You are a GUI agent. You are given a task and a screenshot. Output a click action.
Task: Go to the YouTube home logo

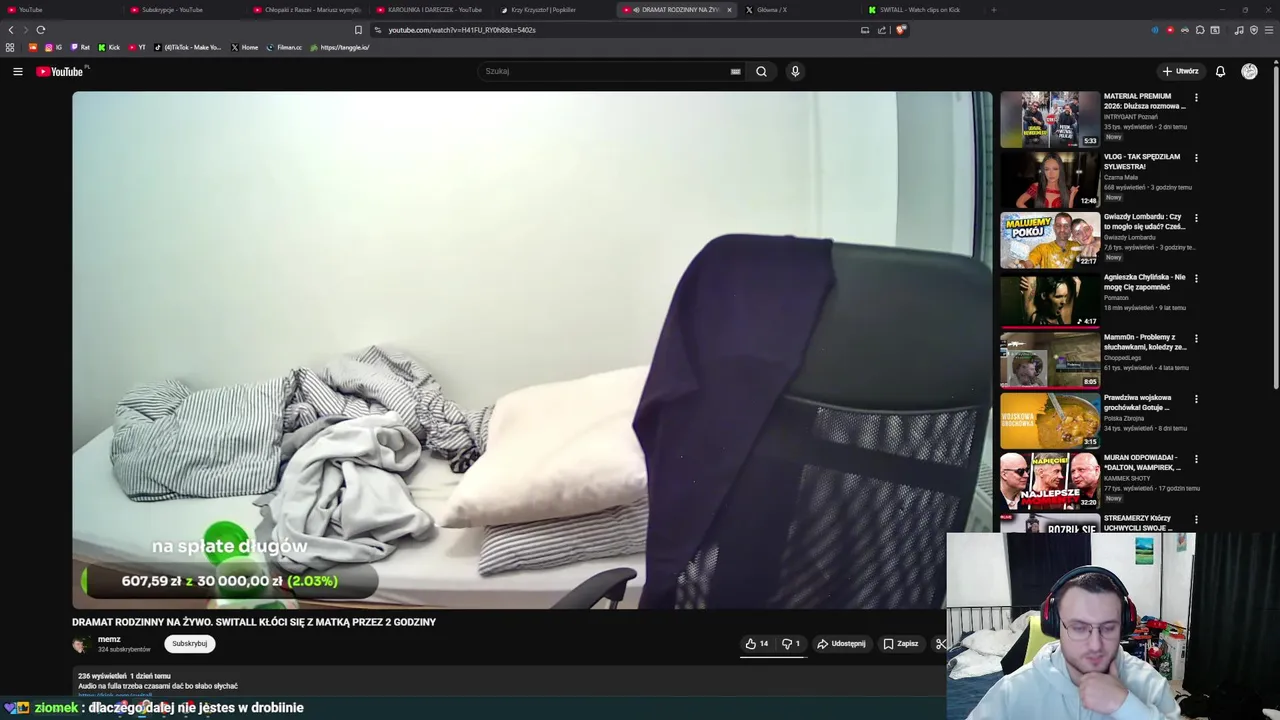[60, 71]
